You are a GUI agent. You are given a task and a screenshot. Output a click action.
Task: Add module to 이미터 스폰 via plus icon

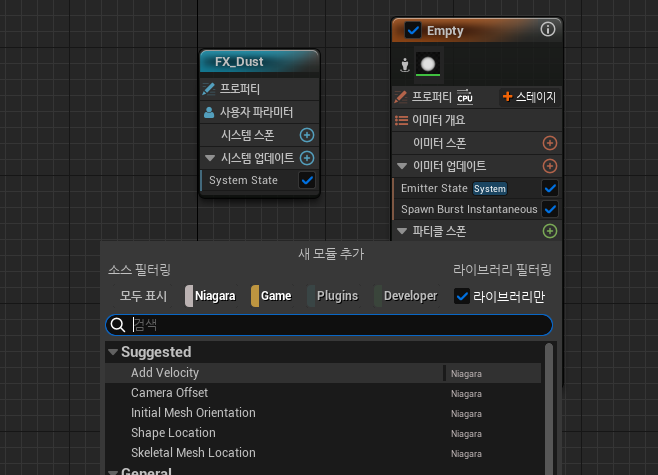click(x=550, y=143)
